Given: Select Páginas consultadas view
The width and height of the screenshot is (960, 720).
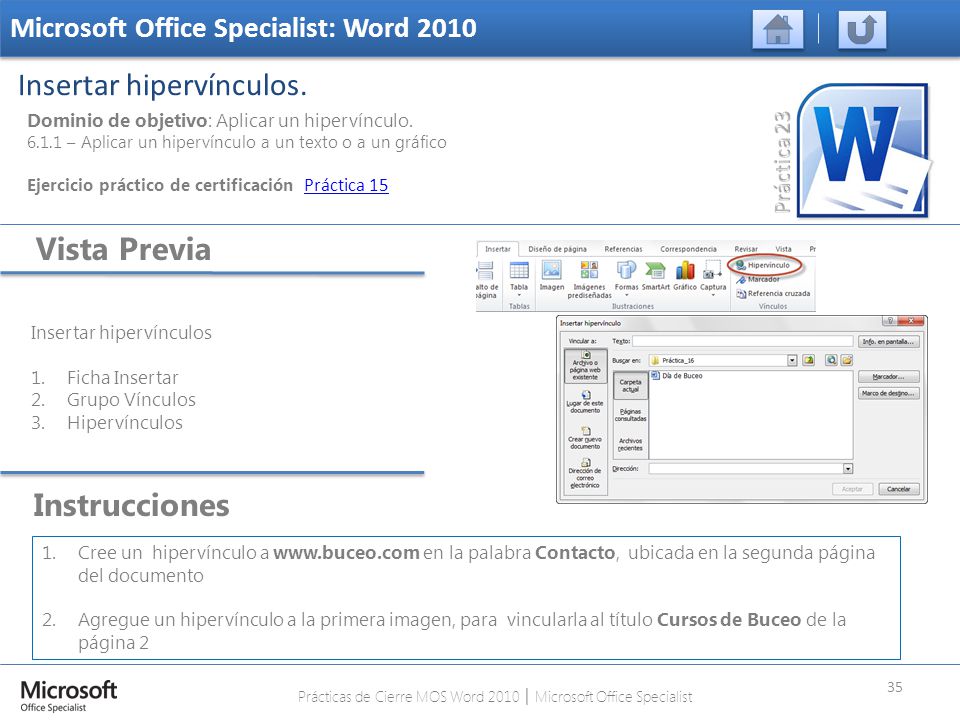Looking at the screenshot, I should (x=631, y=415).
